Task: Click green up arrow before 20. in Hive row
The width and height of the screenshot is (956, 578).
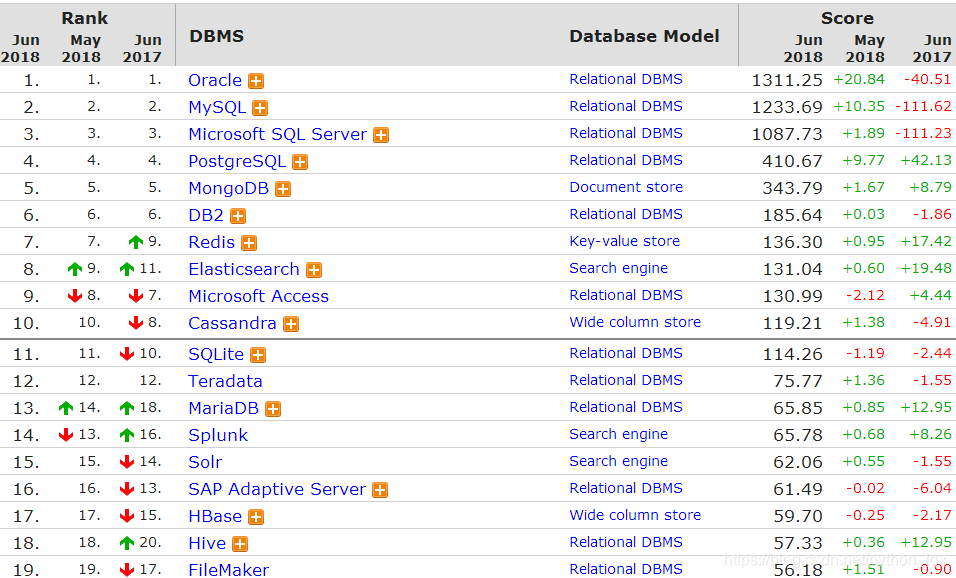Action: 127,543
